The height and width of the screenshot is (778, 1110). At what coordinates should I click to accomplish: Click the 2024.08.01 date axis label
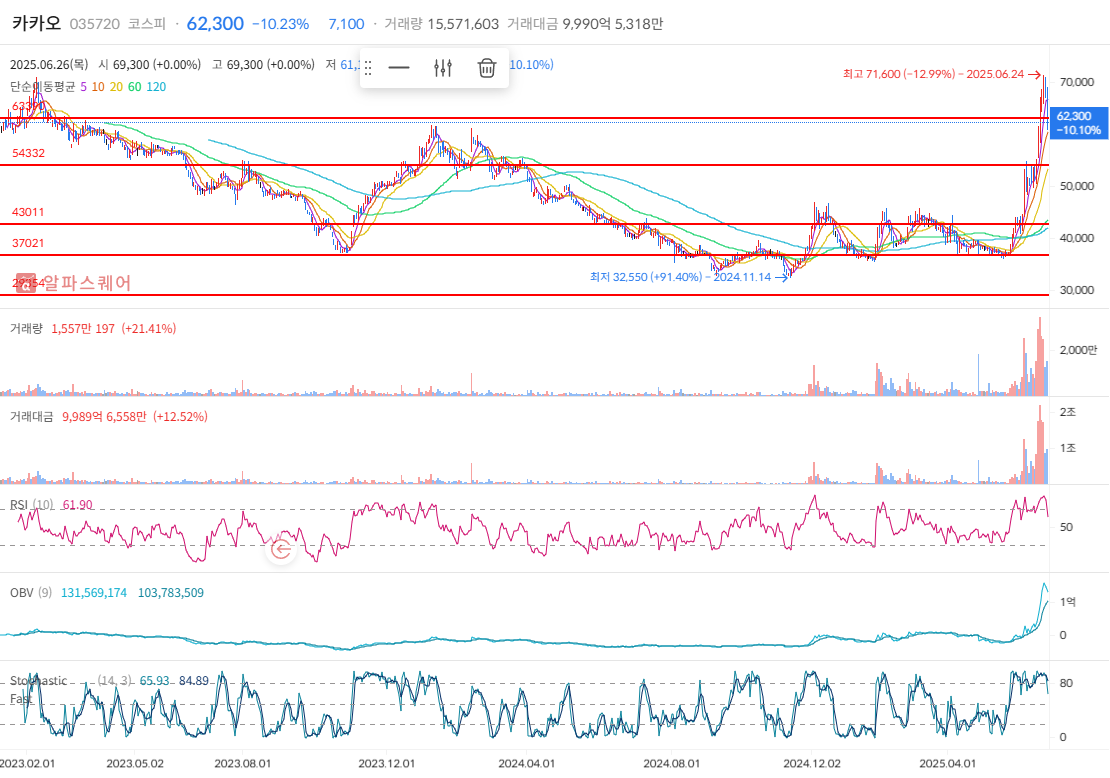(672, 764)
